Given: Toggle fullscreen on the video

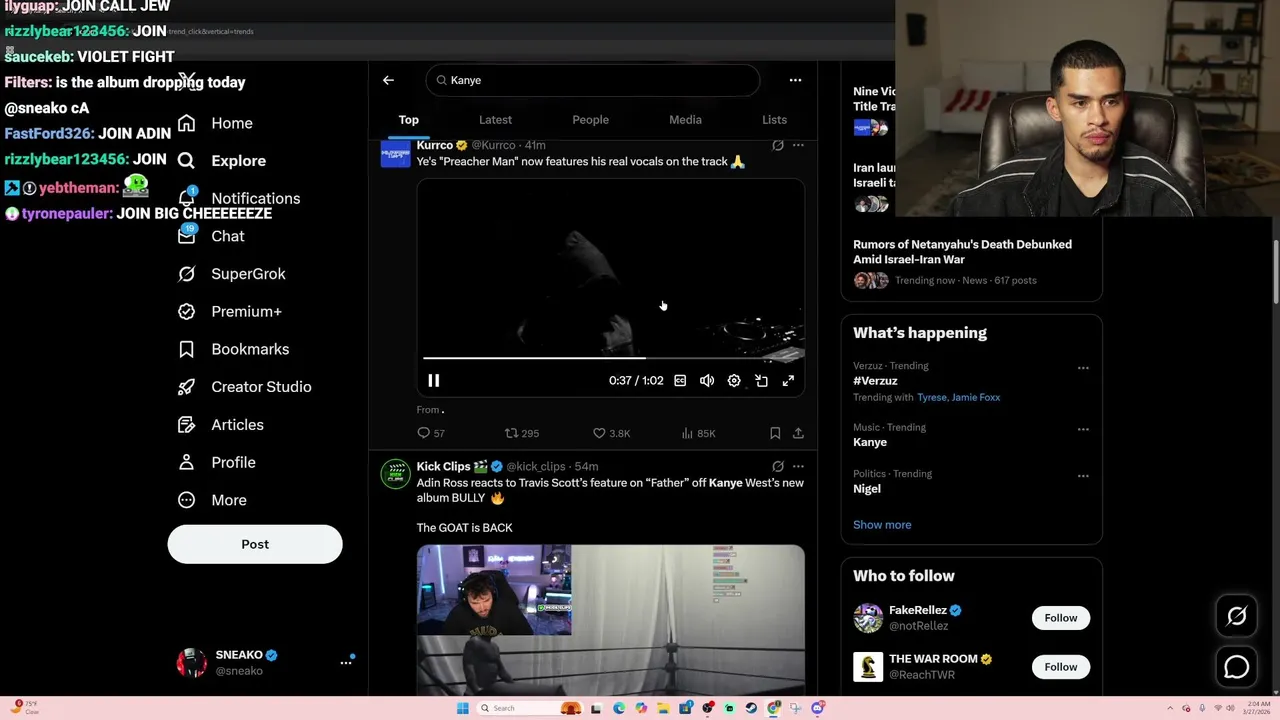Looking at the screenshot, I should coord(788,381).
